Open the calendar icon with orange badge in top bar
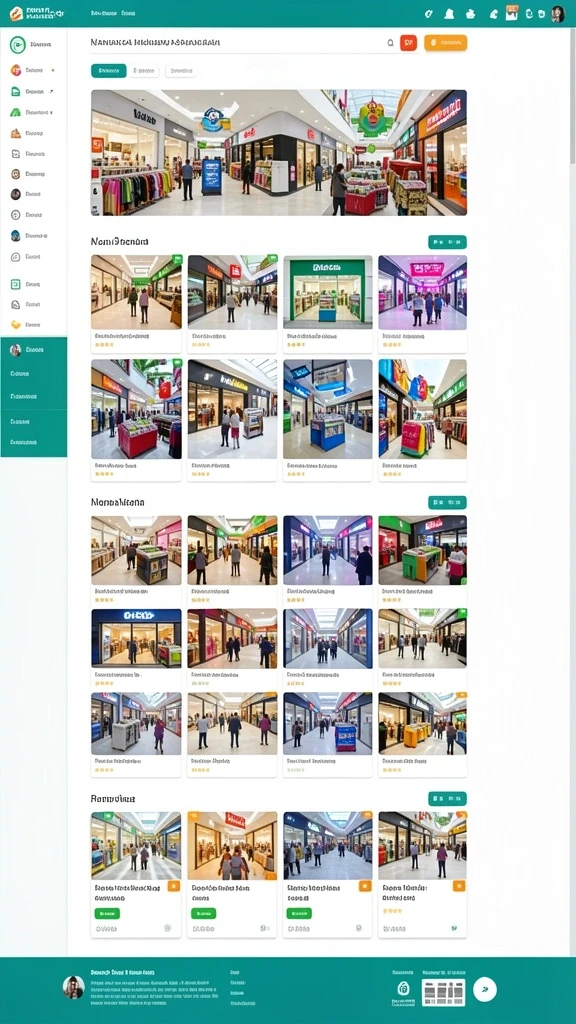This screenshot has width=576, height=1024. coord(511,13)
